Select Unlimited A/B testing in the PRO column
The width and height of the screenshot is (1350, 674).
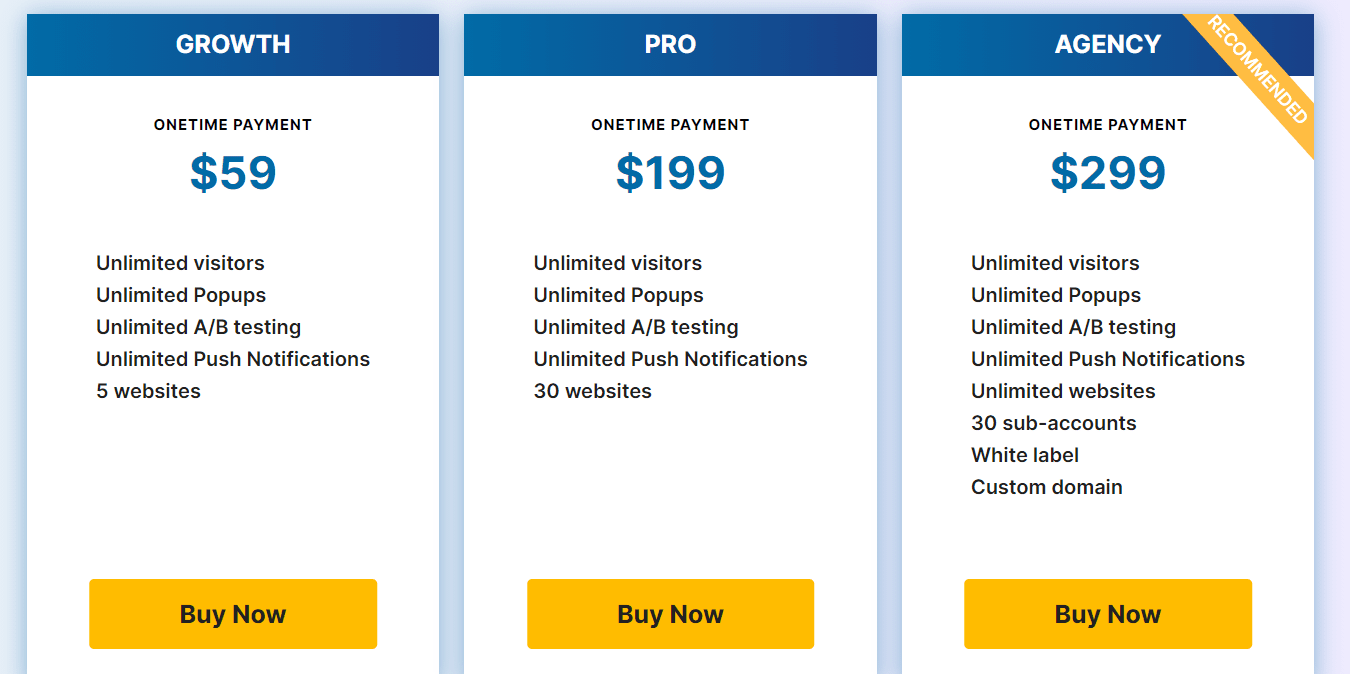coord(634,327)
